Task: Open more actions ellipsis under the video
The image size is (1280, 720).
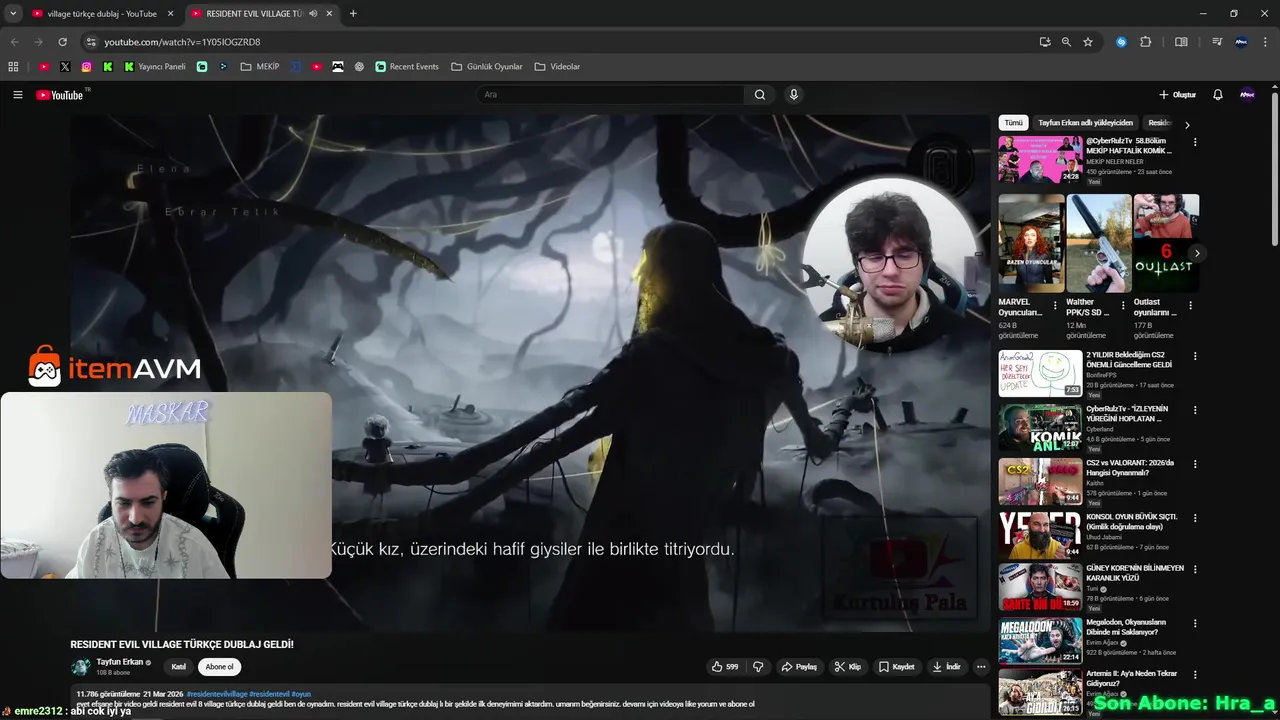Action: point(981,667)
